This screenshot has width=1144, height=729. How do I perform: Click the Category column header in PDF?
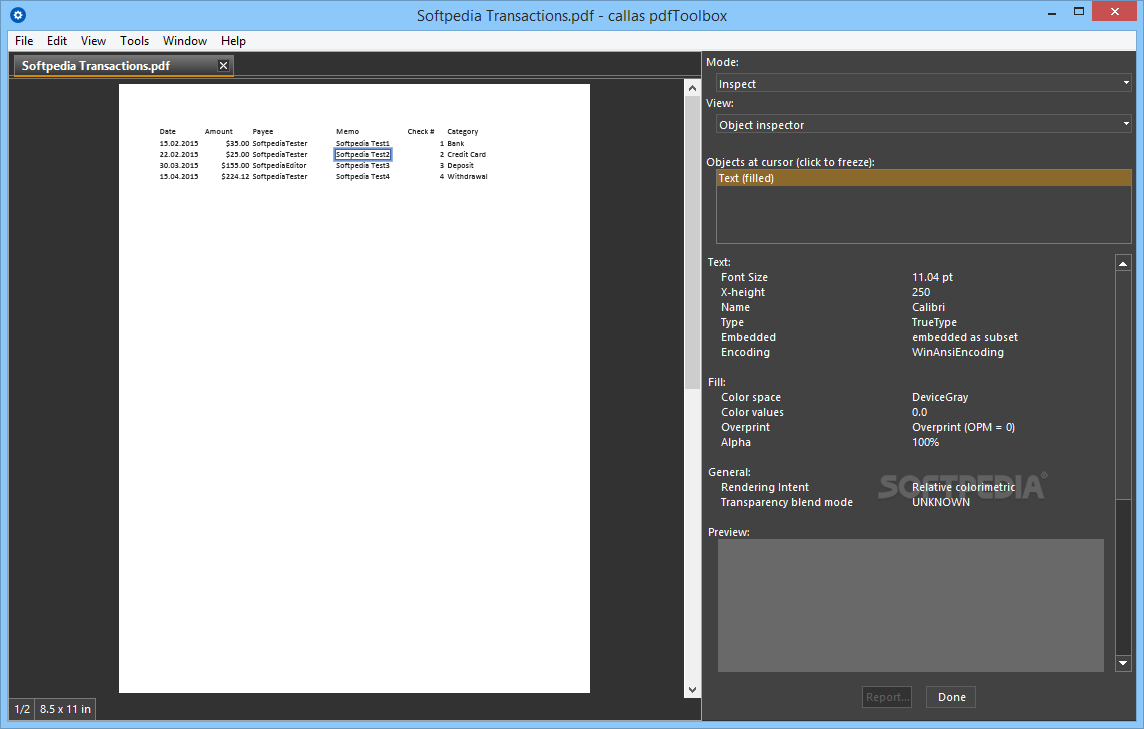[463, 132]
